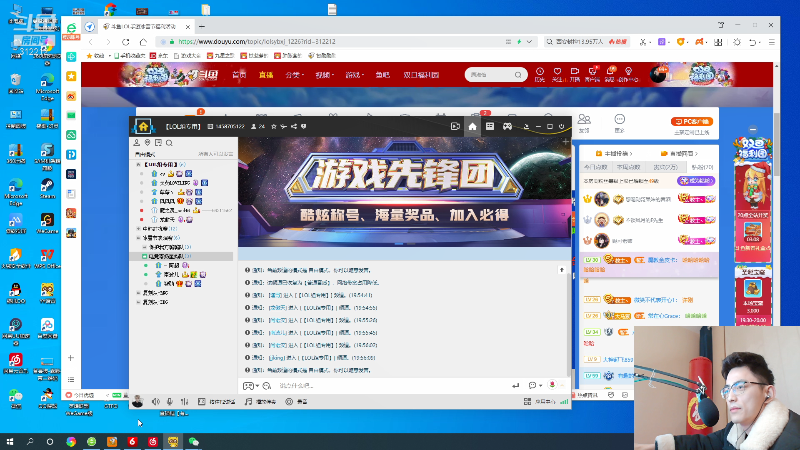The image size is (800, 450).
Task: Open the audio equalizer settings icon
Action: click(185, 402)
